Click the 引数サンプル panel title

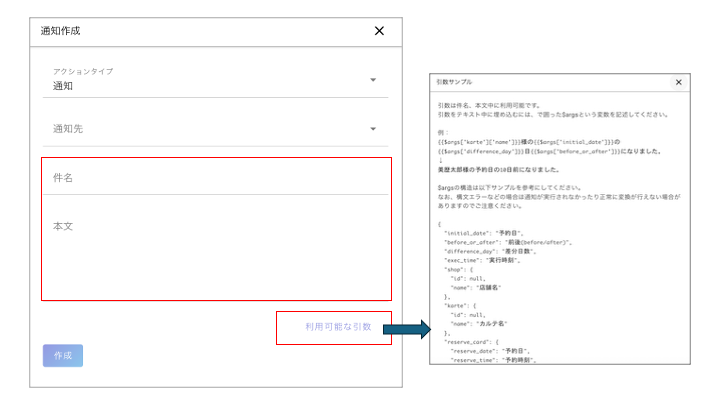[x=454, y=82]
